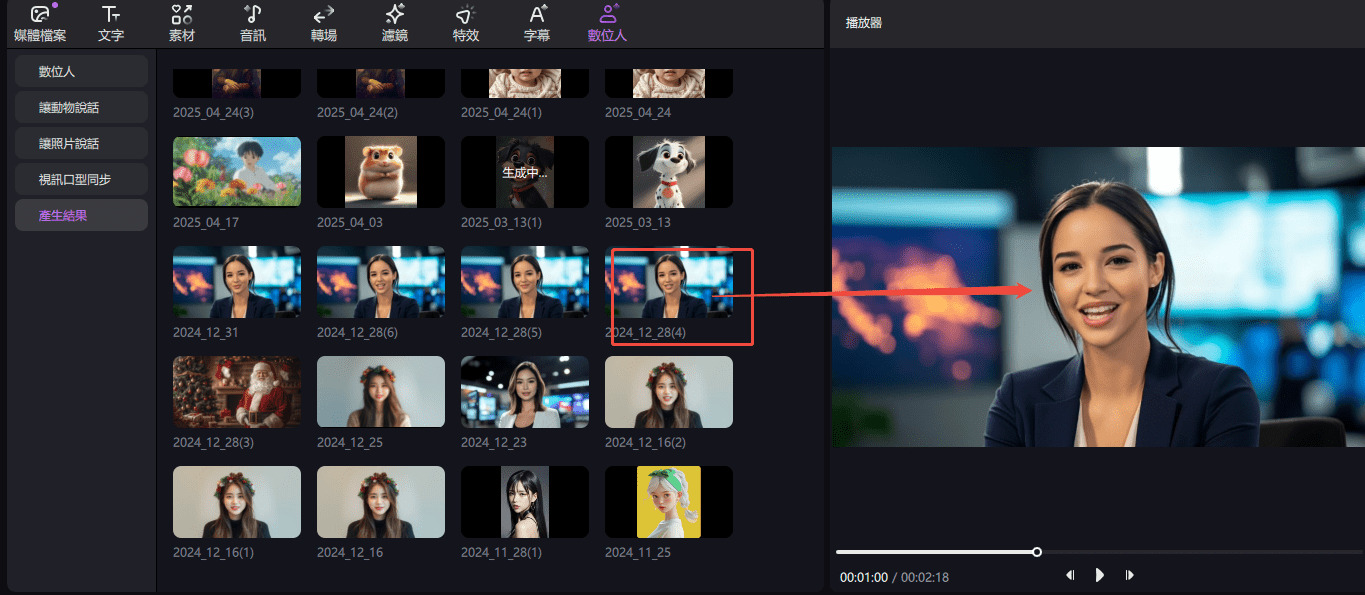1365x595 pixels.
Task: Select the 2024_12_28(4) result thumbnail
Action: tap(668, 283)
